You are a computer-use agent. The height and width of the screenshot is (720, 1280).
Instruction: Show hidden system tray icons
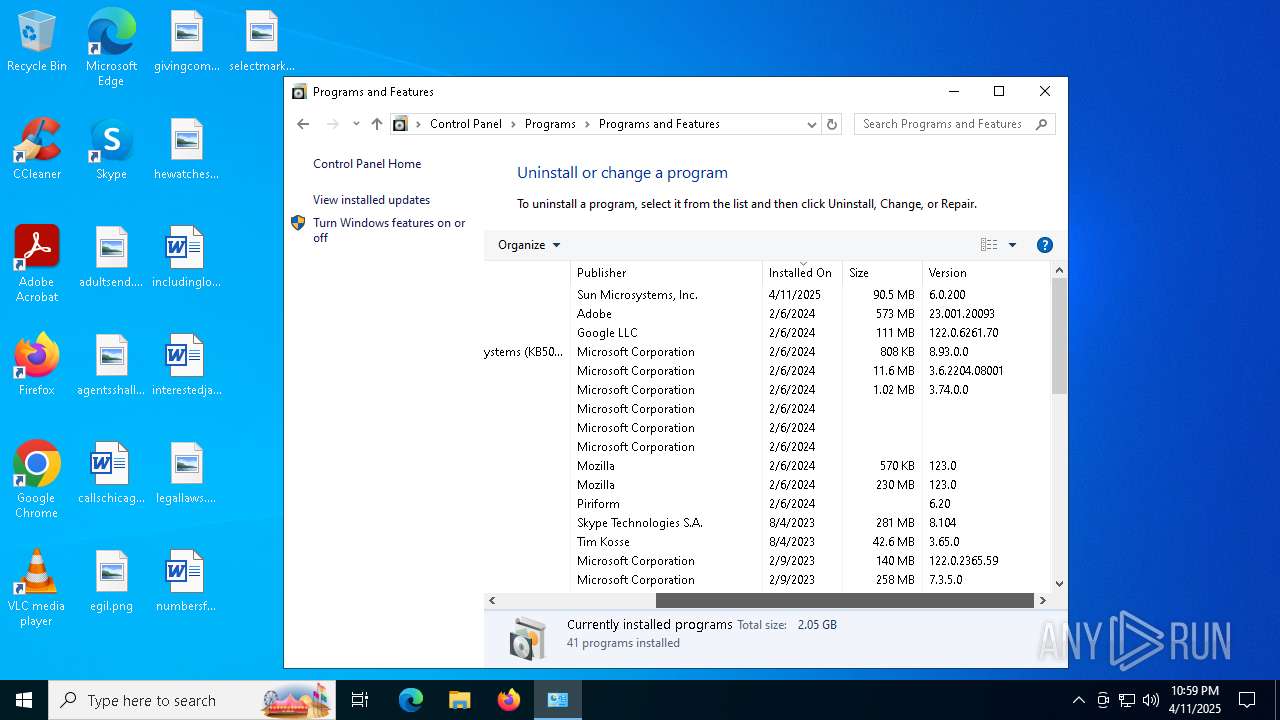pyautogui.click(x=1078, y=700)
